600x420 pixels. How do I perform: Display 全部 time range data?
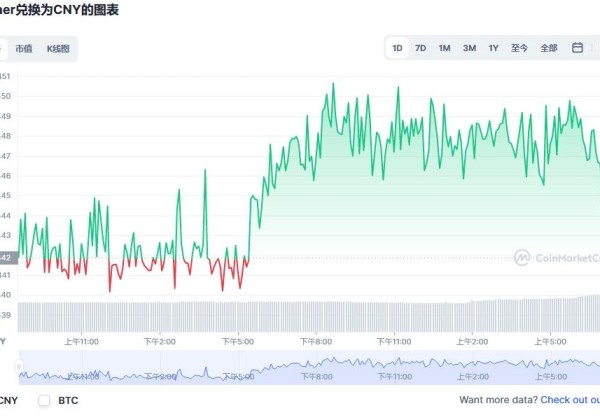(x=549, y=48)
